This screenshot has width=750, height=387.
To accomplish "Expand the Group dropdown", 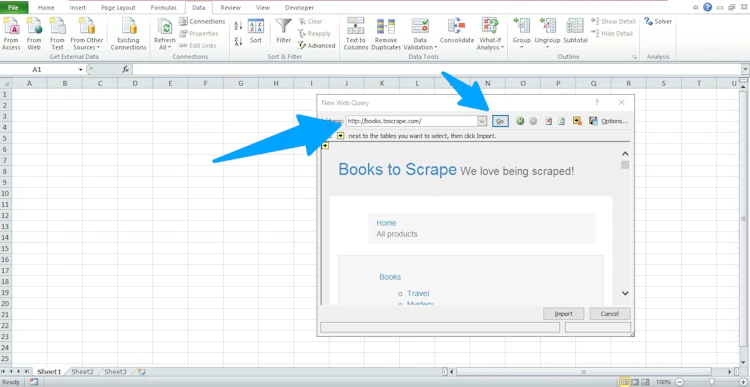I will coord(521,47).
